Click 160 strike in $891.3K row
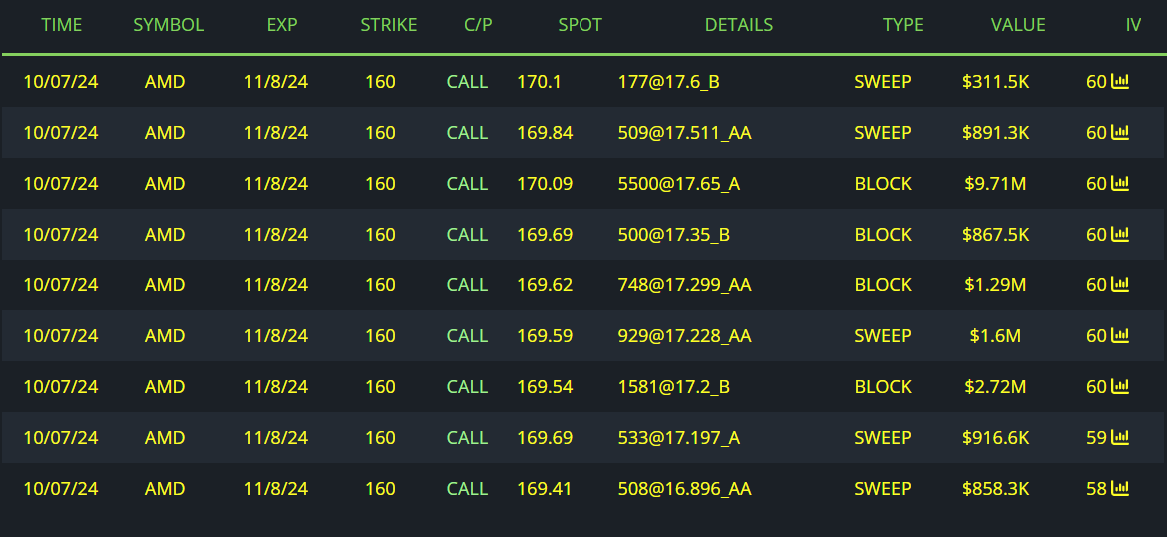Viewport: 1167px width, 537px height. pyautogui.click(x=380, y=132)
